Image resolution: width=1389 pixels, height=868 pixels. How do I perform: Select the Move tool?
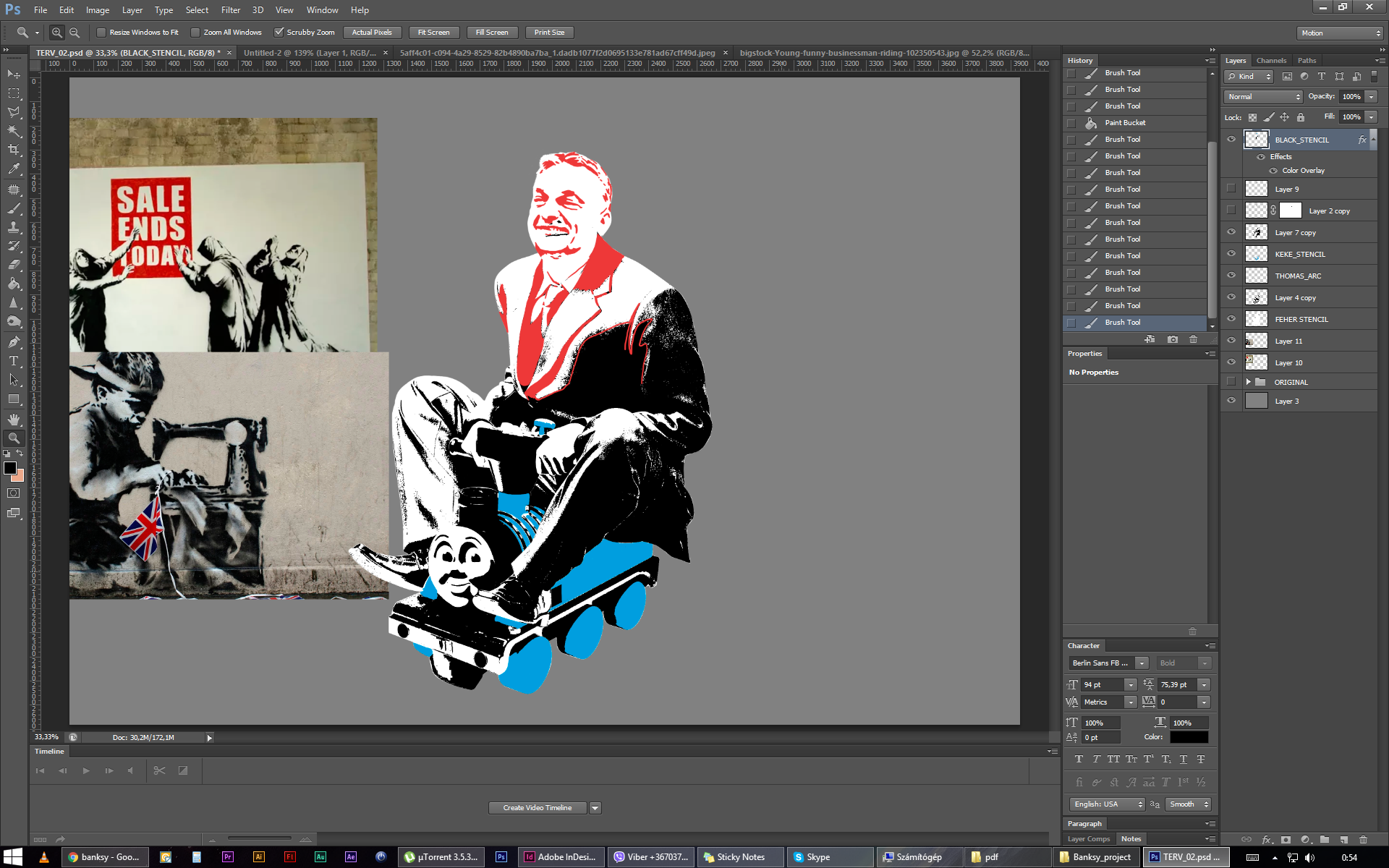coord(14,75)
